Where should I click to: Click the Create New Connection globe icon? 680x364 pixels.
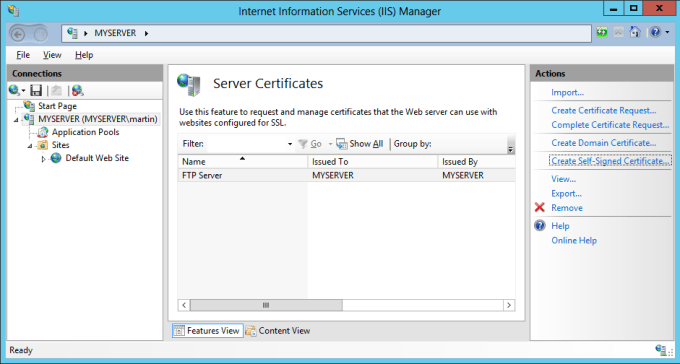14,90
